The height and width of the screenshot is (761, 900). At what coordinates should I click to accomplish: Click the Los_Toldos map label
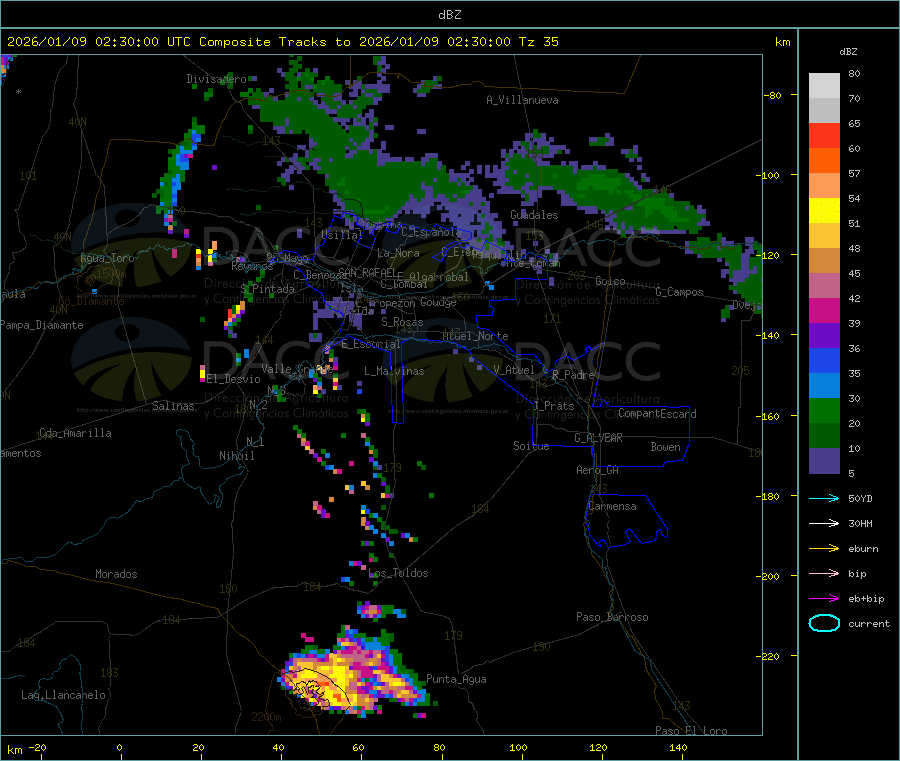[x=398, y=573]
